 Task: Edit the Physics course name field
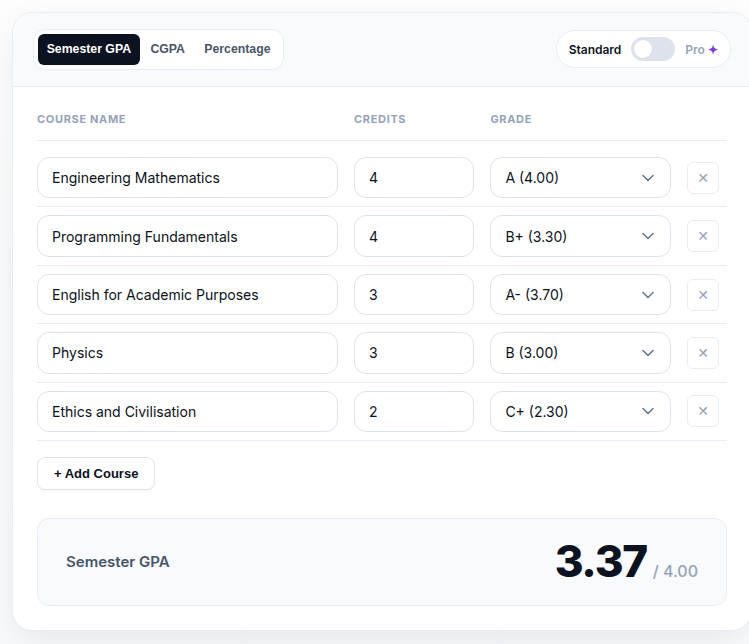click(187, 353)
